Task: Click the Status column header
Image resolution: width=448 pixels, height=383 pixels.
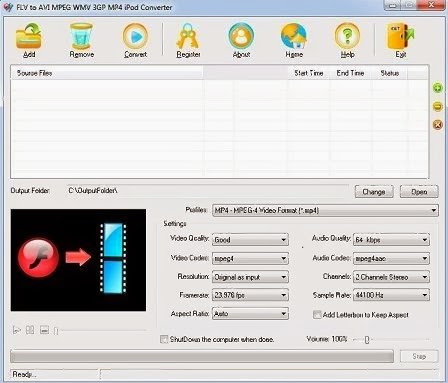Action: tap(390, 73)
